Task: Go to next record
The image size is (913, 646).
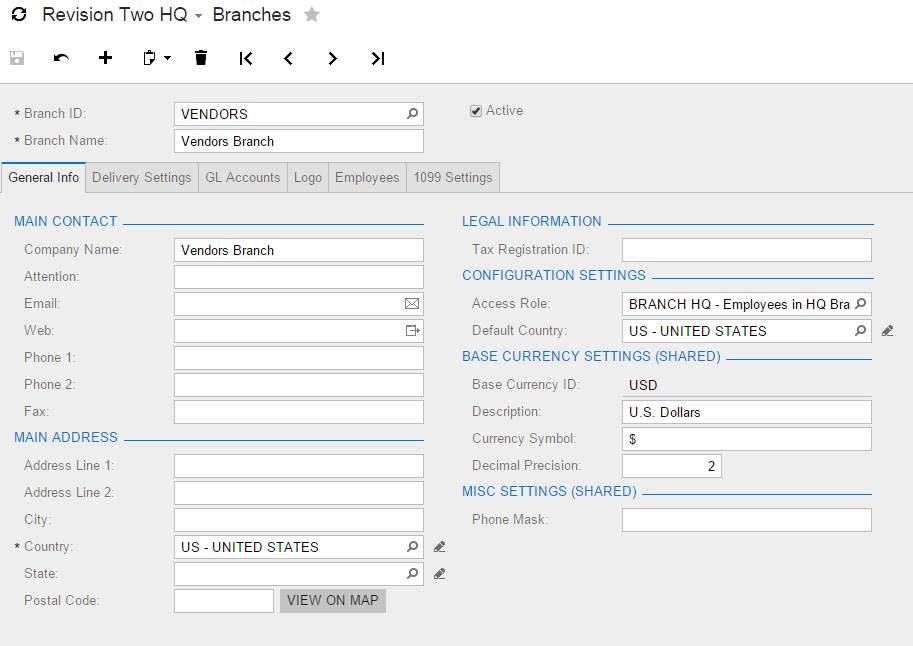Action: (332, 58)
